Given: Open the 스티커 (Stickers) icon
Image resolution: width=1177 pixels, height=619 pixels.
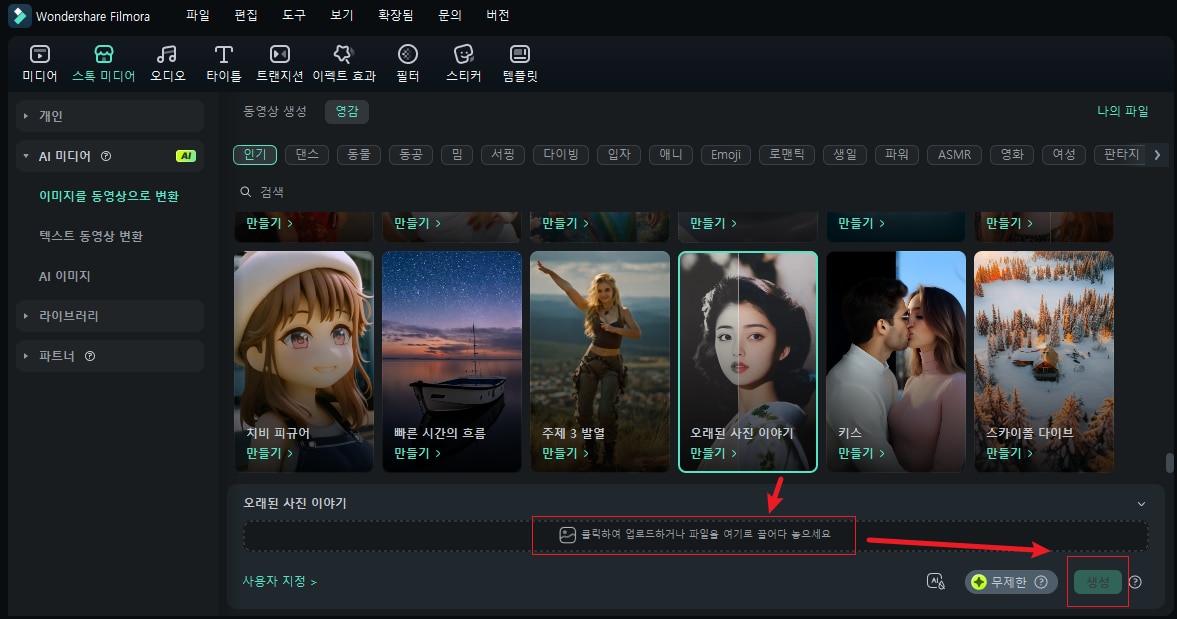Looking at the screenshot, I should point(463,55).
